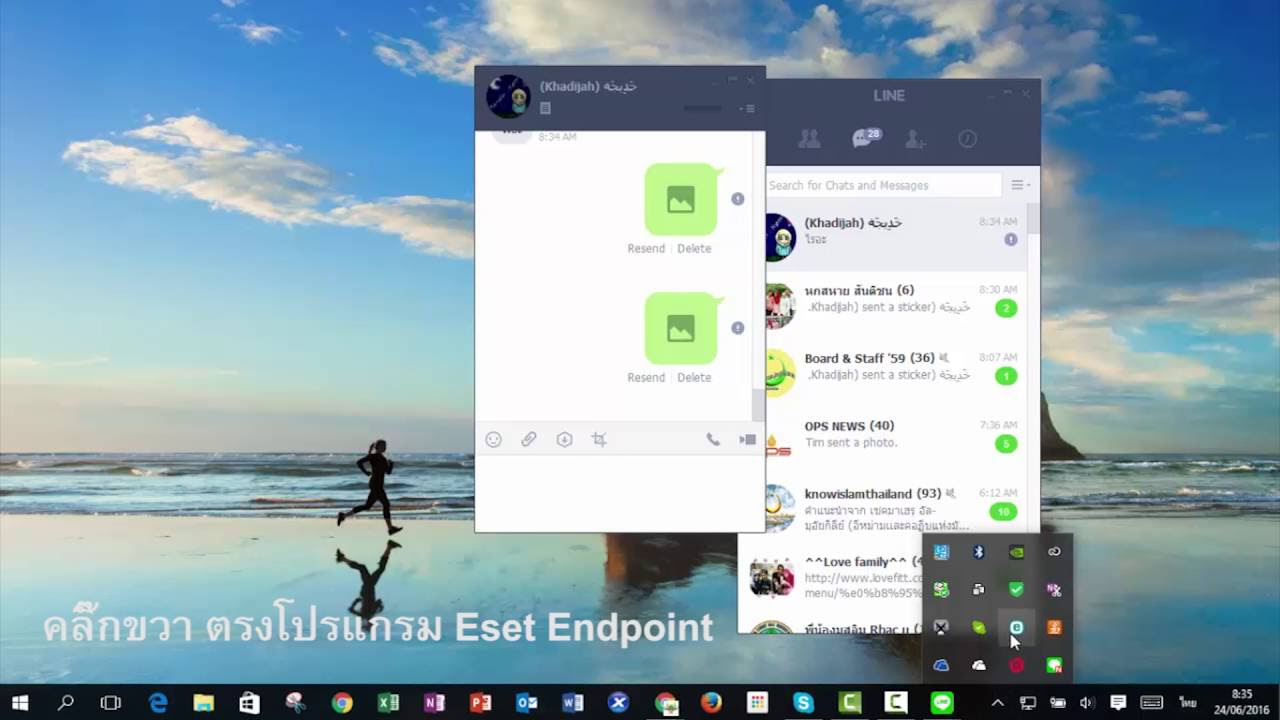Start a video call in Khadijah chat

tap(747, 439)
